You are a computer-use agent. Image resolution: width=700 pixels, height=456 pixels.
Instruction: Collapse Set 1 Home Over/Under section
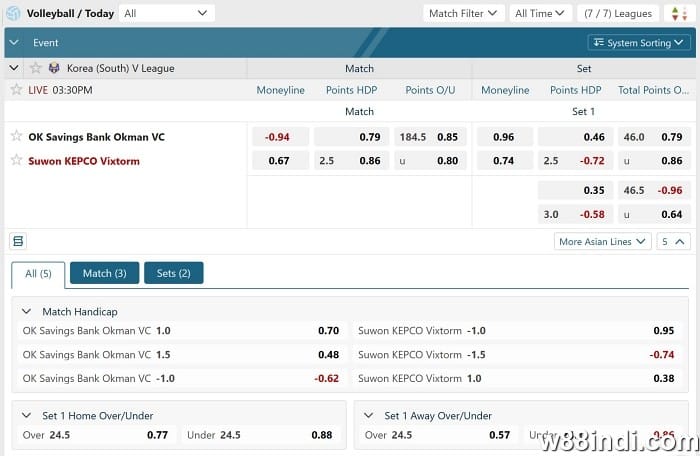[26, 415]
